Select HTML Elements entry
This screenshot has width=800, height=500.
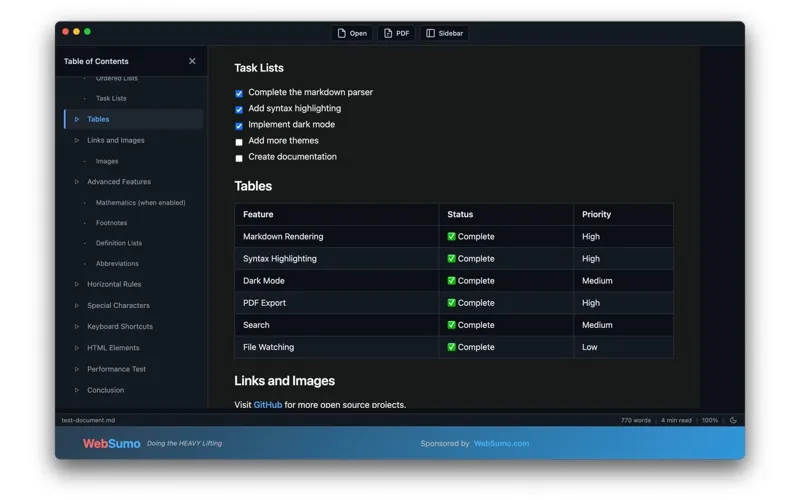click(113, 348)
